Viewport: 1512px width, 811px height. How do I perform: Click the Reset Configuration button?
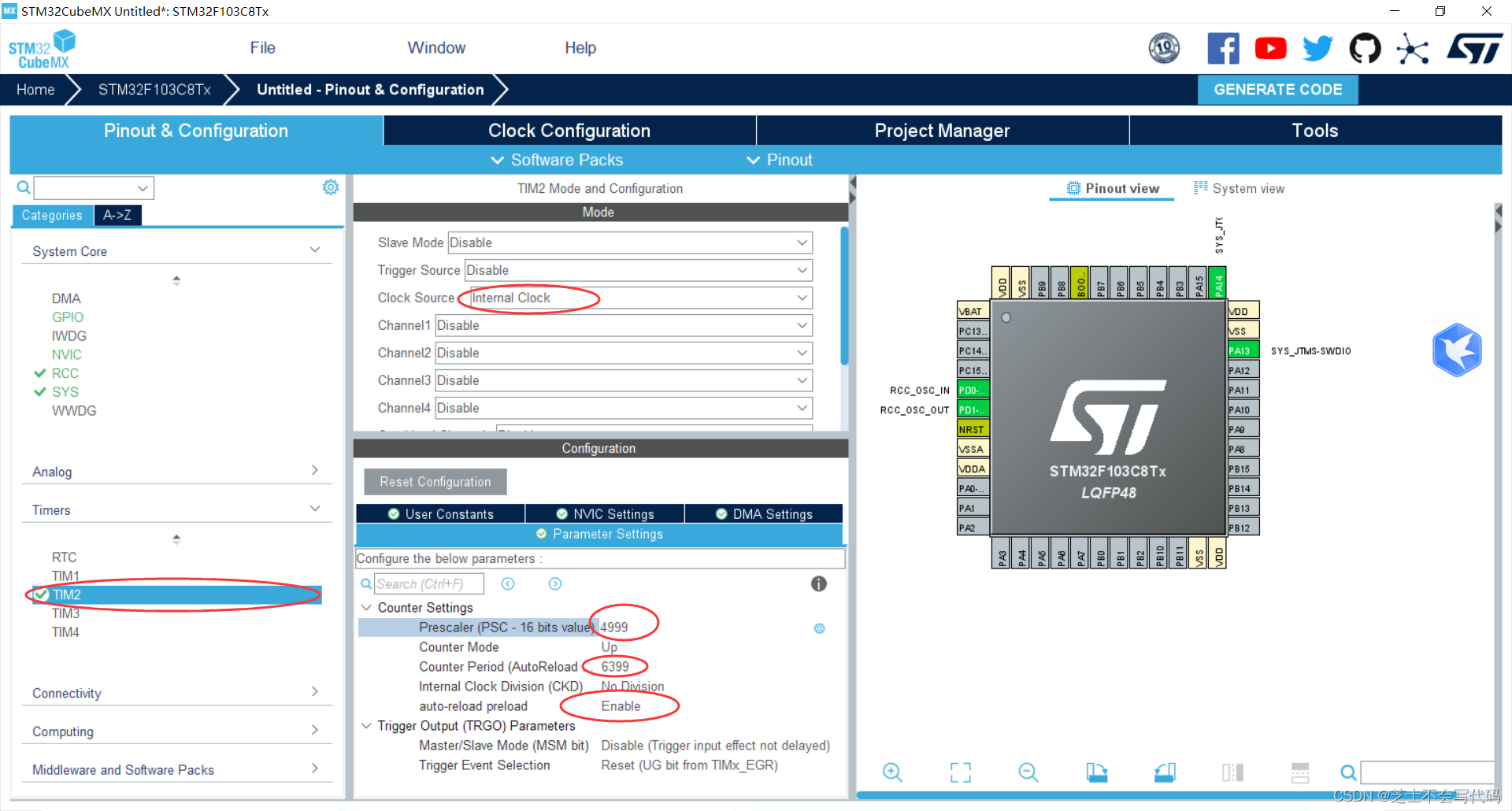pos(435,482)
